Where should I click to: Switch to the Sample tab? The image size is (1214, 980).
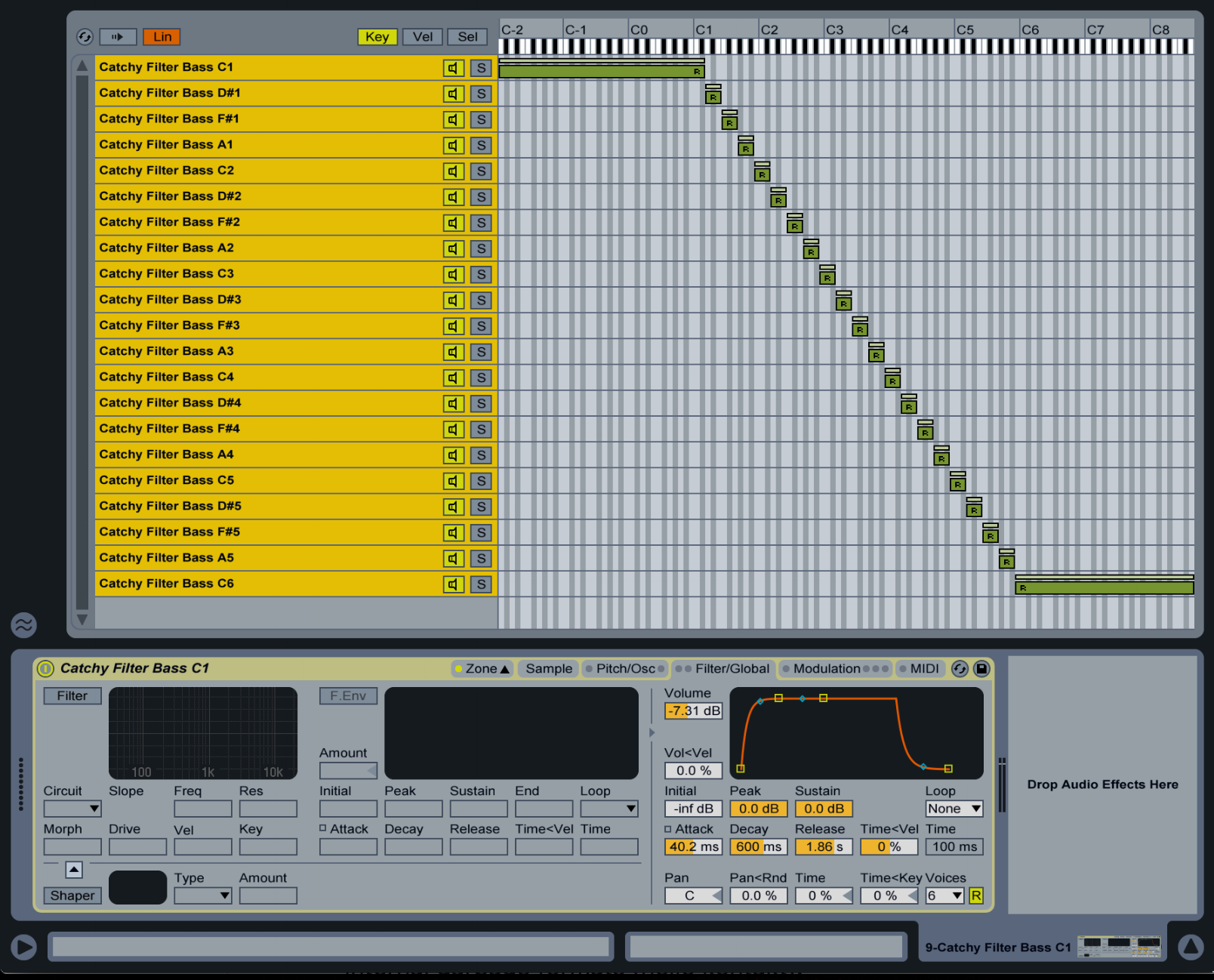point(549,669)
